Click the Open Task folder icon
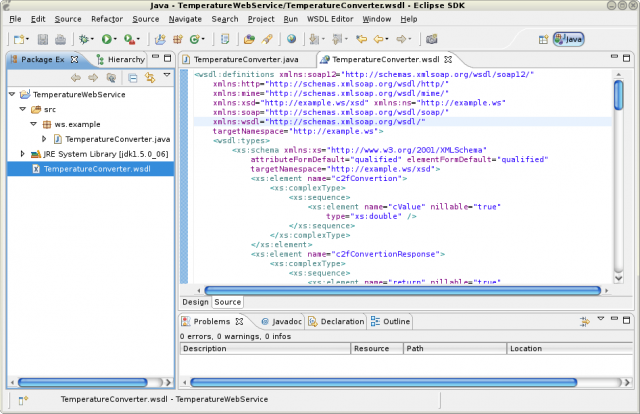Screen dimensions: 640x414 [x=249, y=39]
